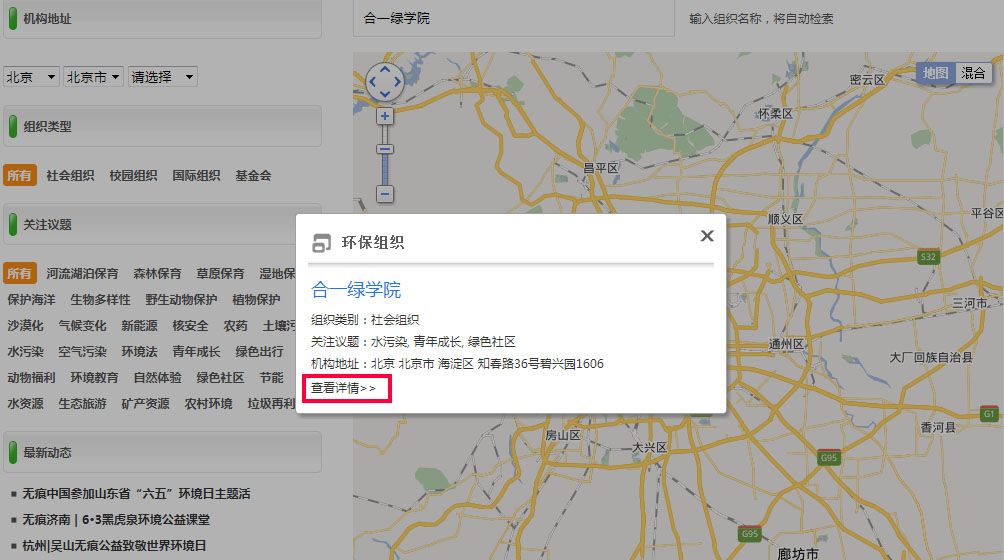Switch map to 地图 view

point(935,73)
